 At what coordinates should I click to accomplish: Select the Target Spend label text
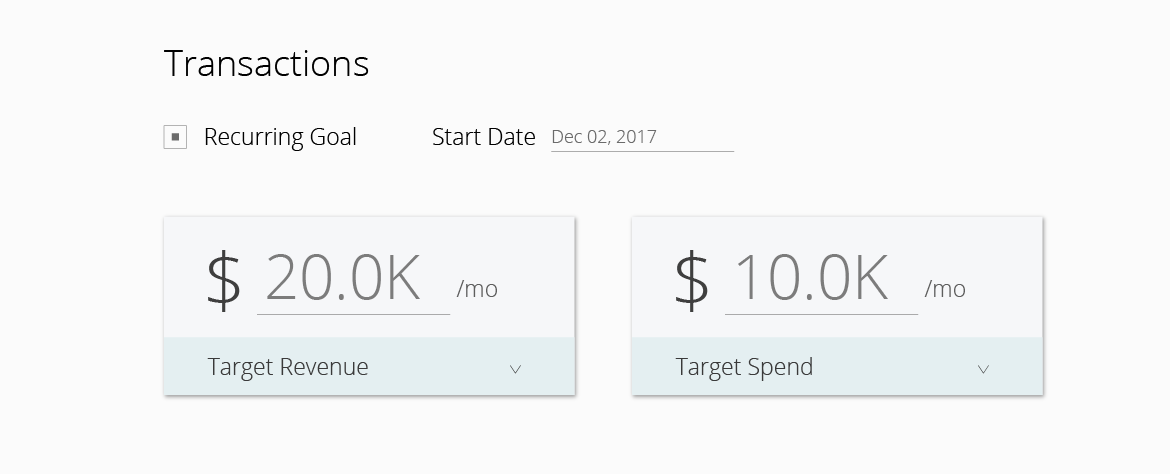coord(744,367)
